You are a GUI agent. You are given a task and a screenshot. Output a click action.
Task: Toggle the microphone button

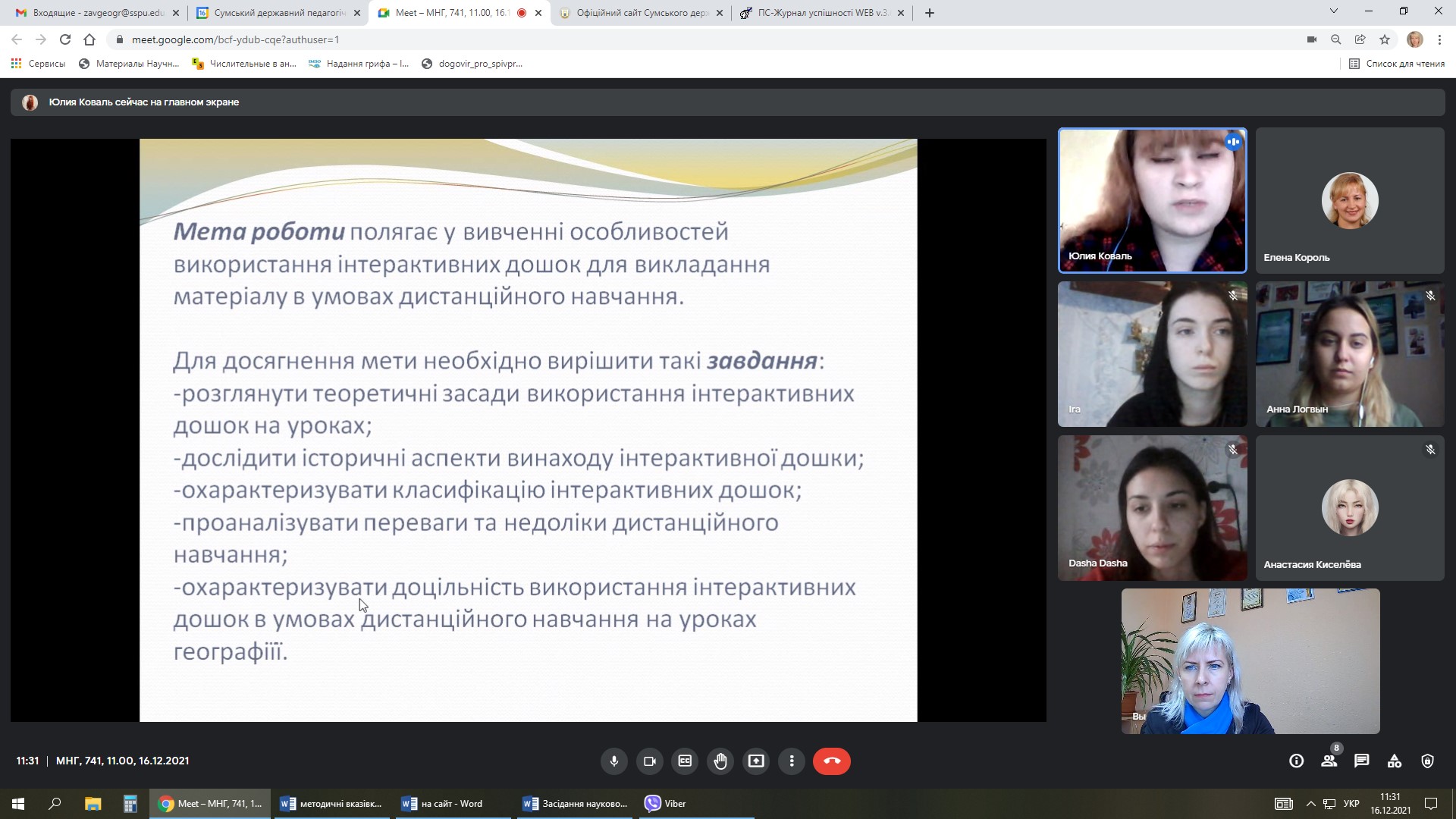tap(614, 761)
